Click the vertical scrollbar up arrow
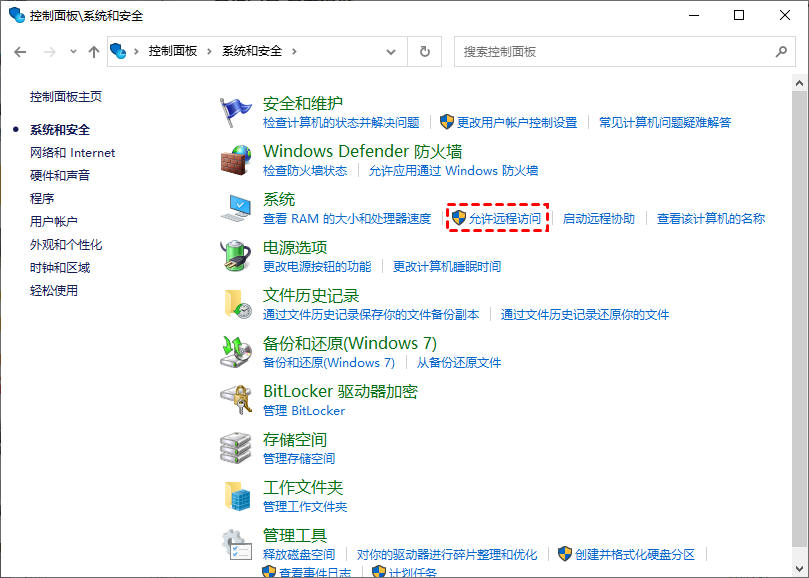 click(x=799, y=83)
